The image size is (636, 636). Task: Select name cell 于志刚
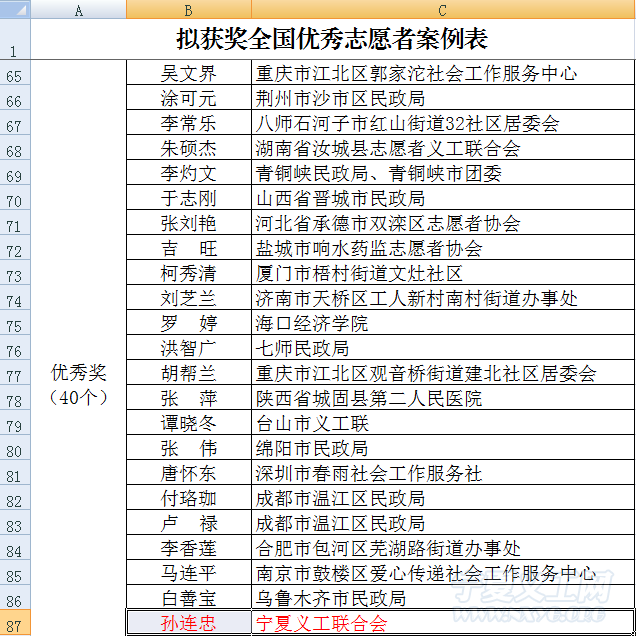pyautogui.click(x=189, y=198)
